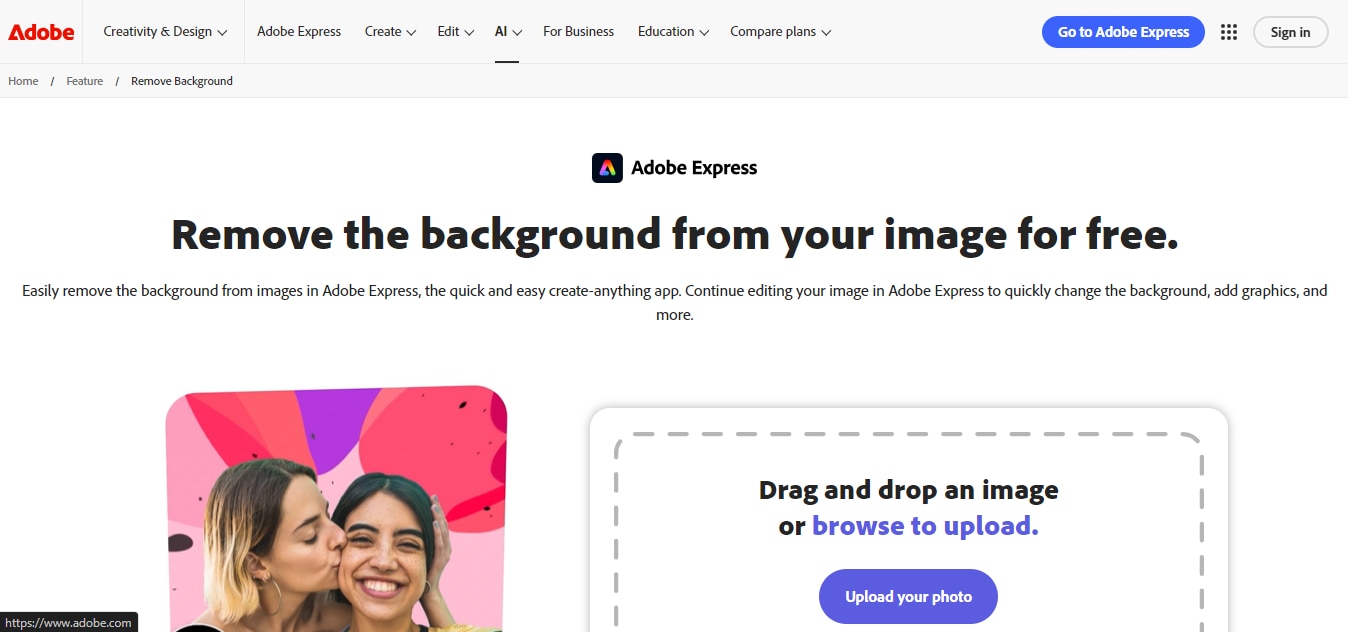Open the 'browse to upload' link
Viewport: 1348px width, 632px height.
[924, 525]
